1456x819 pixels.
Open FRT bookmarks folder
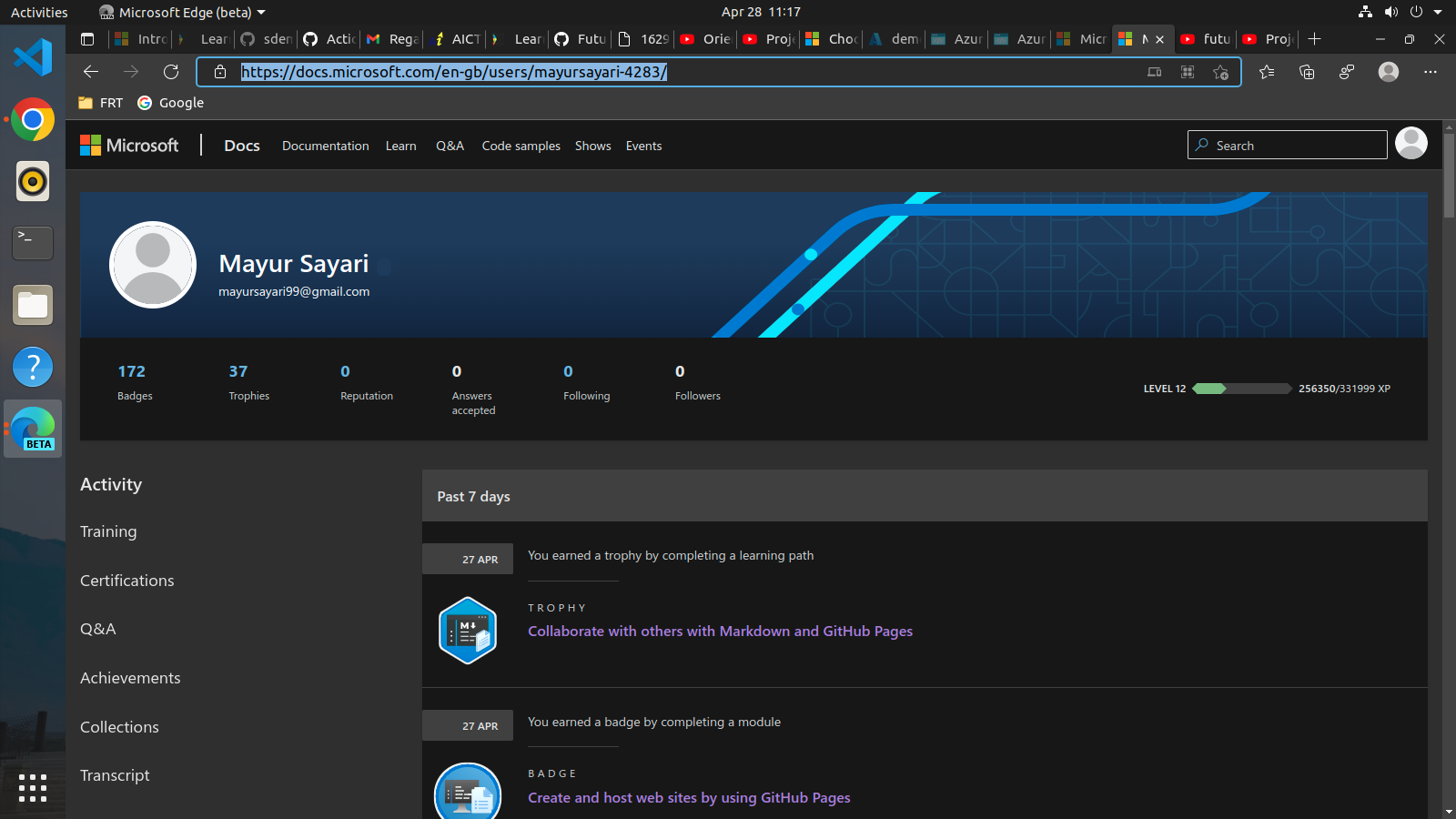pos(100,103)
